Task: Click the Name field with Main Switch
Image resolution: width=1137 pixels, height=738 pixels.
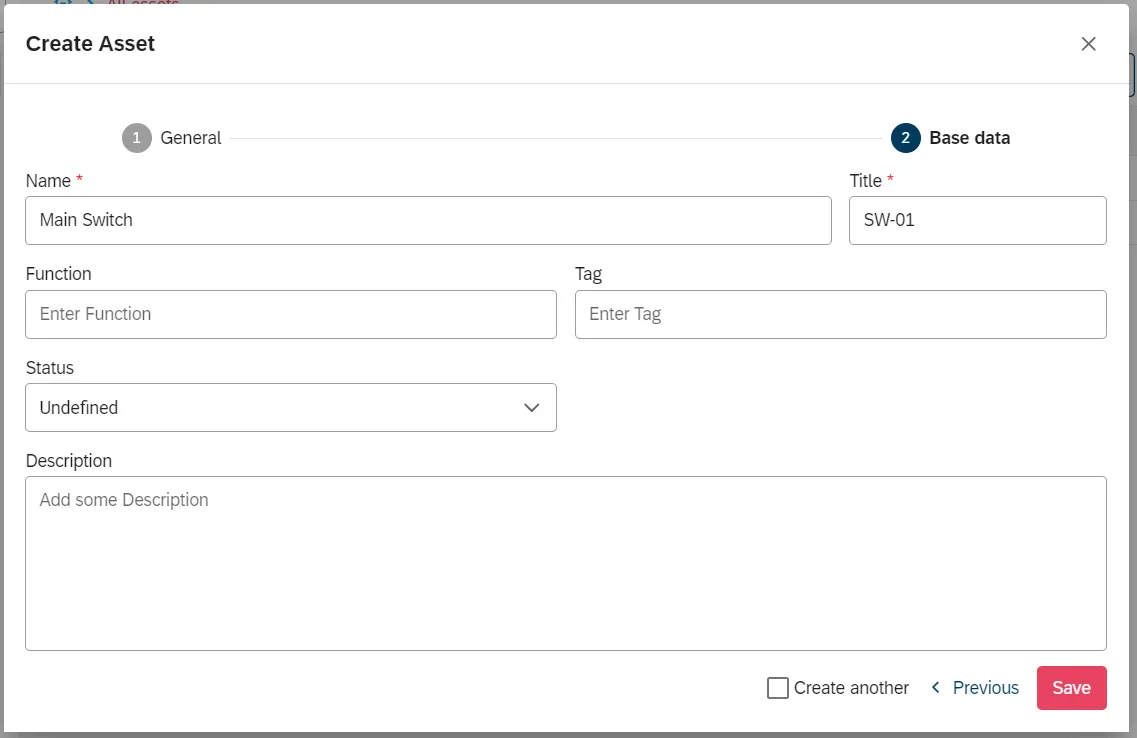Action: (x=429, y=220)
